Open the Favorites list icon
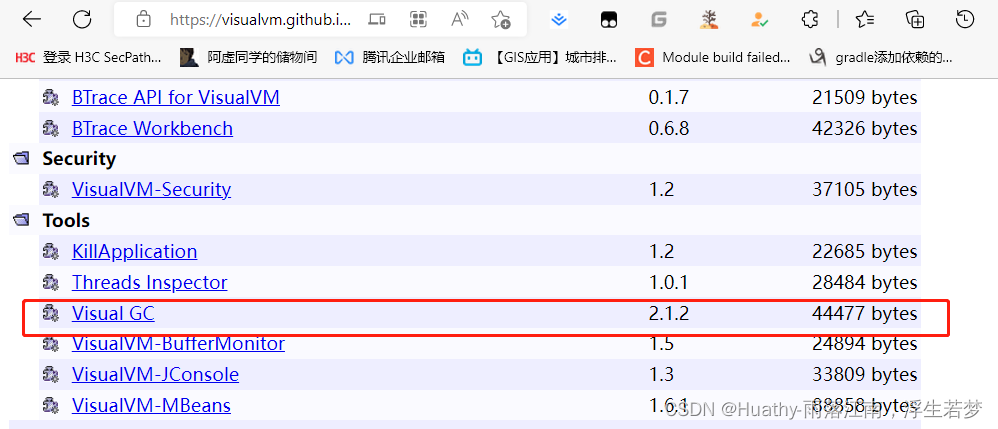 click(864, 20)
